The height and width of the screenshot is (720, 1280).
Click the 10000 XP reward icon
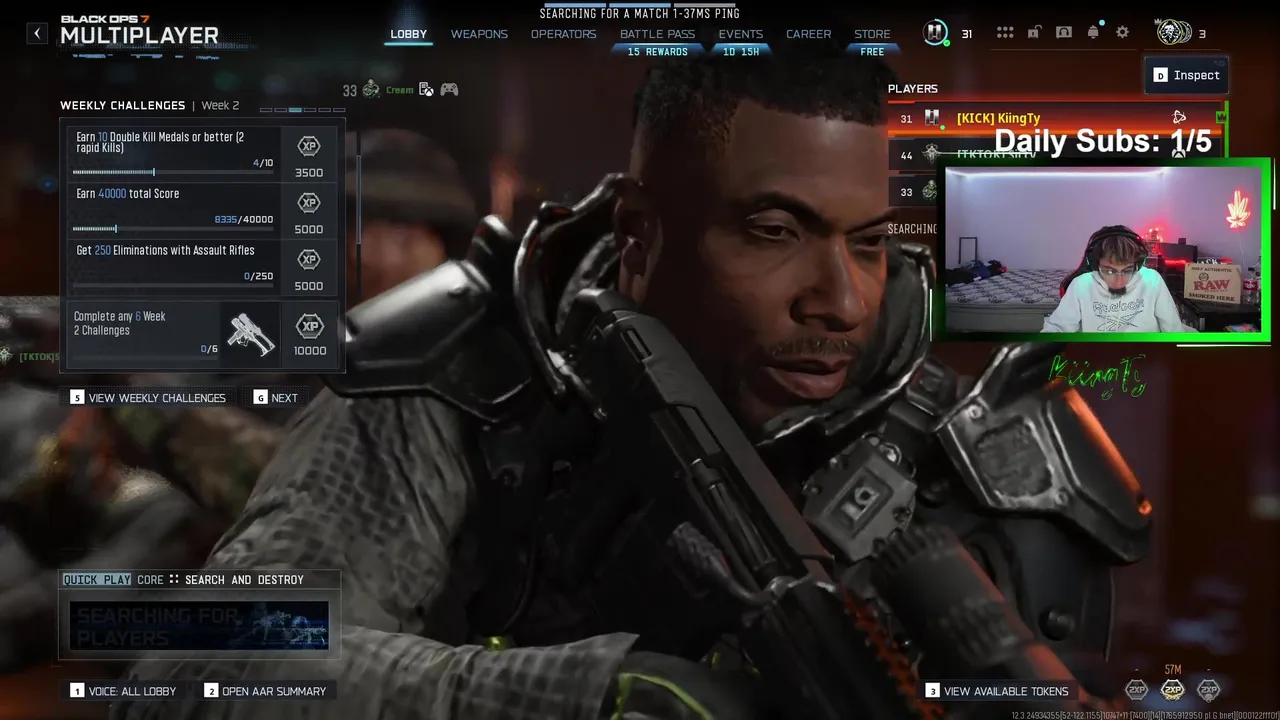(x=310, y=326)
